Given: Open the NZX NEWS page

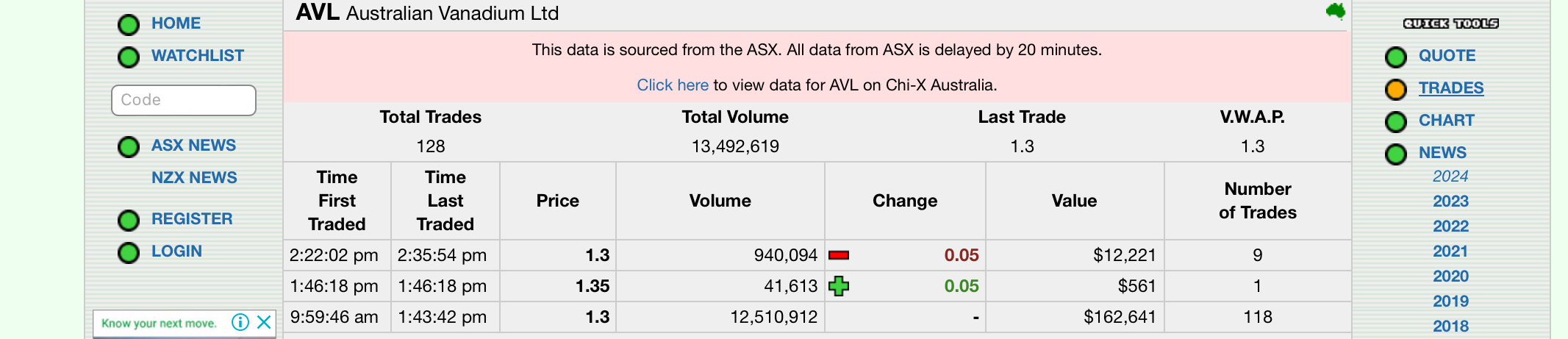Looking at the screenshot, I should click(194, 178).
